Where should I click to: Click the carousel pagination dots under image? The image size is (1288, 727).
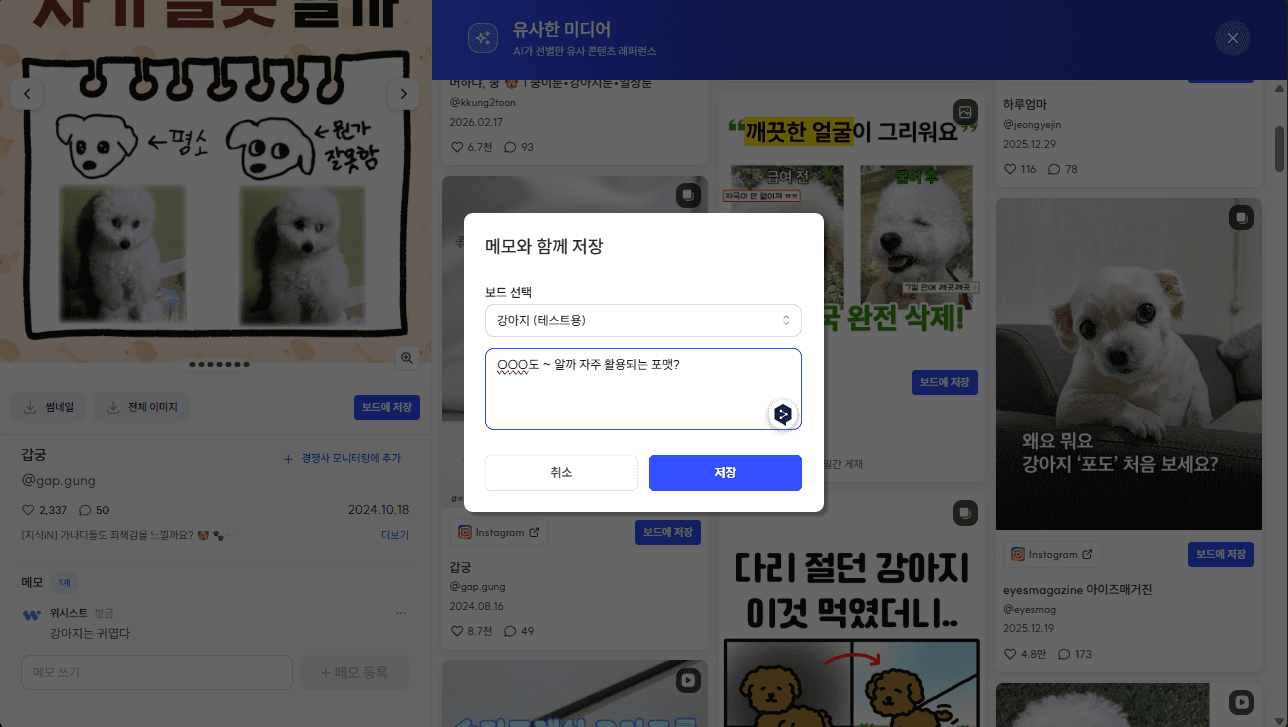[219, 365]
